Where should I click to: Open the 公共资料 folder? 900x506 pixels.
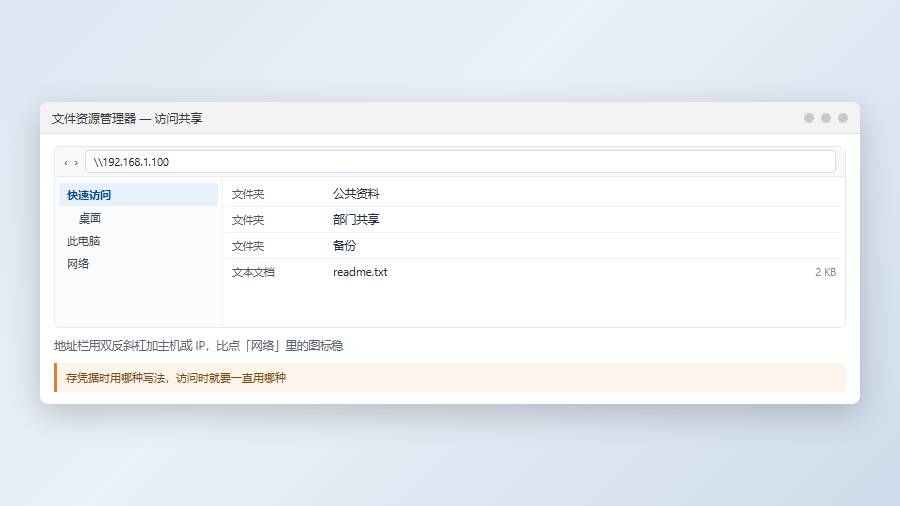click(x=356, y=194)
